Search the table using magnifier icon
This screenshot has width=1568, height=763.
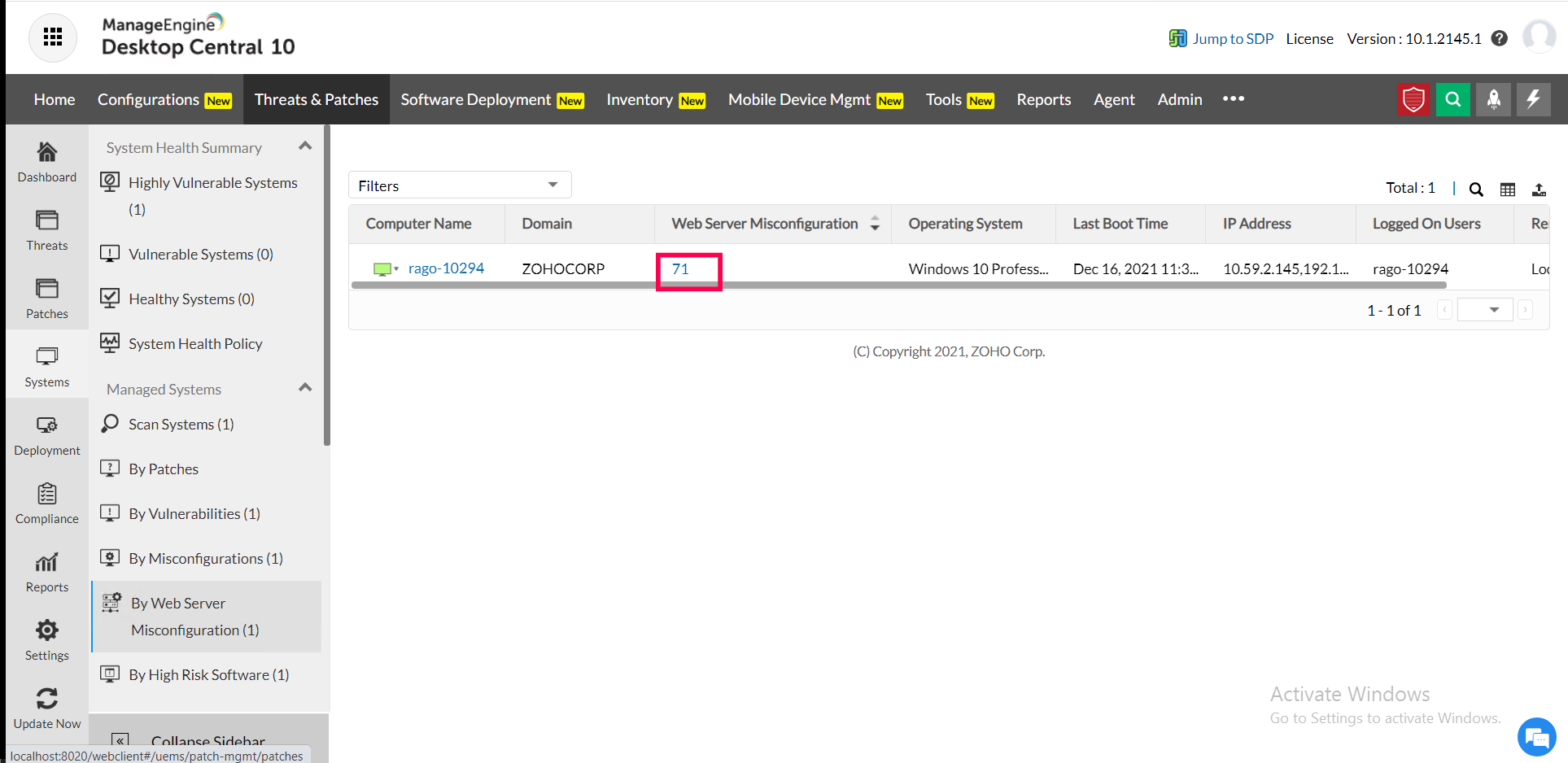(1476, 190)
